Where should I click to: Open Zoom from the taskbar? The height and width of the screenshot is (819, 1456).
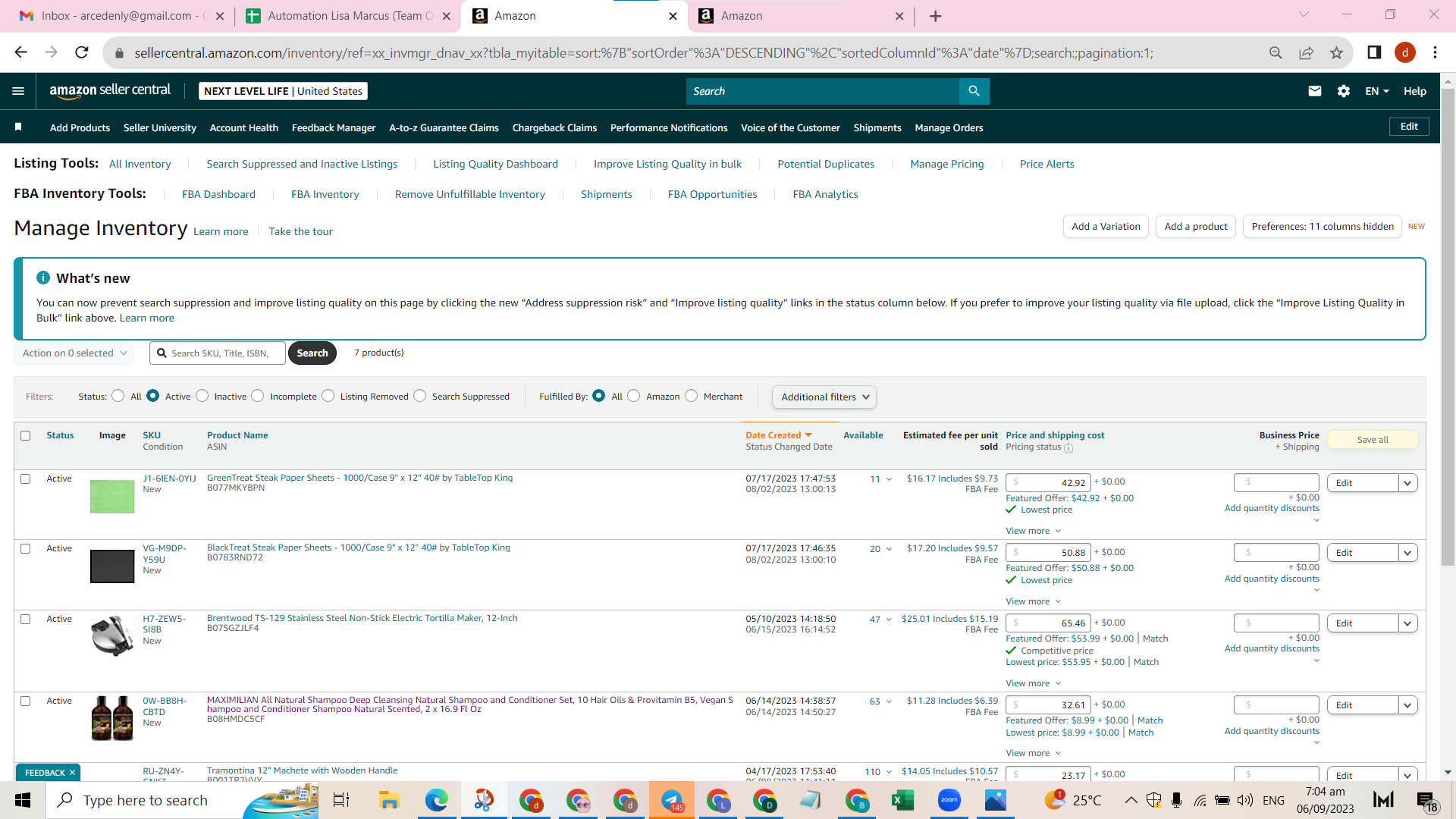949,800
